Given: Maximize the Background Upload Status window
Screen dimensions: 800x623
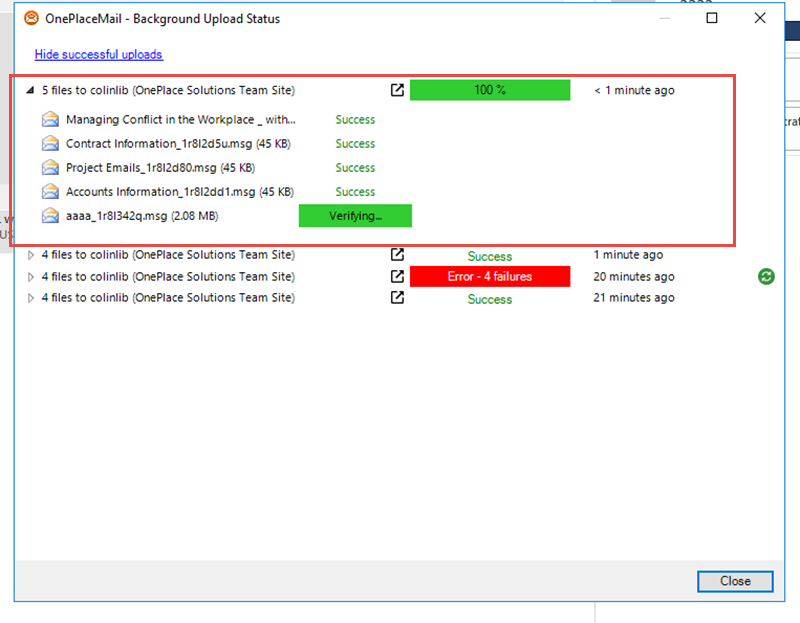Looking at the screenshot, I should point(712,18).
